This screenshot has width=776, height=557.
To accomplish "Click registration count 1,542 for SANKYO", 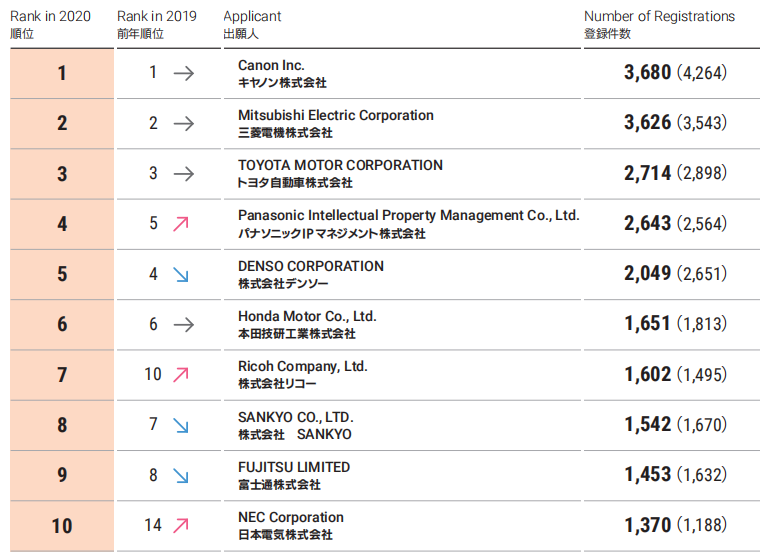I will 647,424.
